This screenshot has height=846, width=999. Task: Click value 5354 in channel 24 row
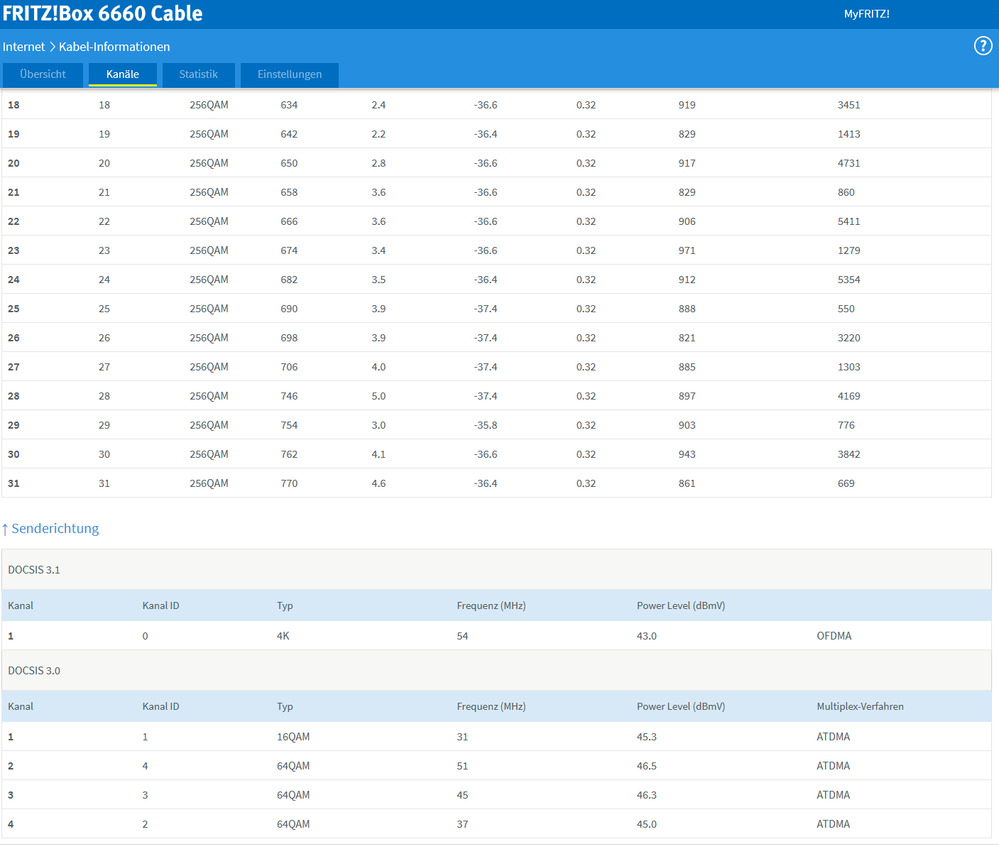[x=849, y=280]
